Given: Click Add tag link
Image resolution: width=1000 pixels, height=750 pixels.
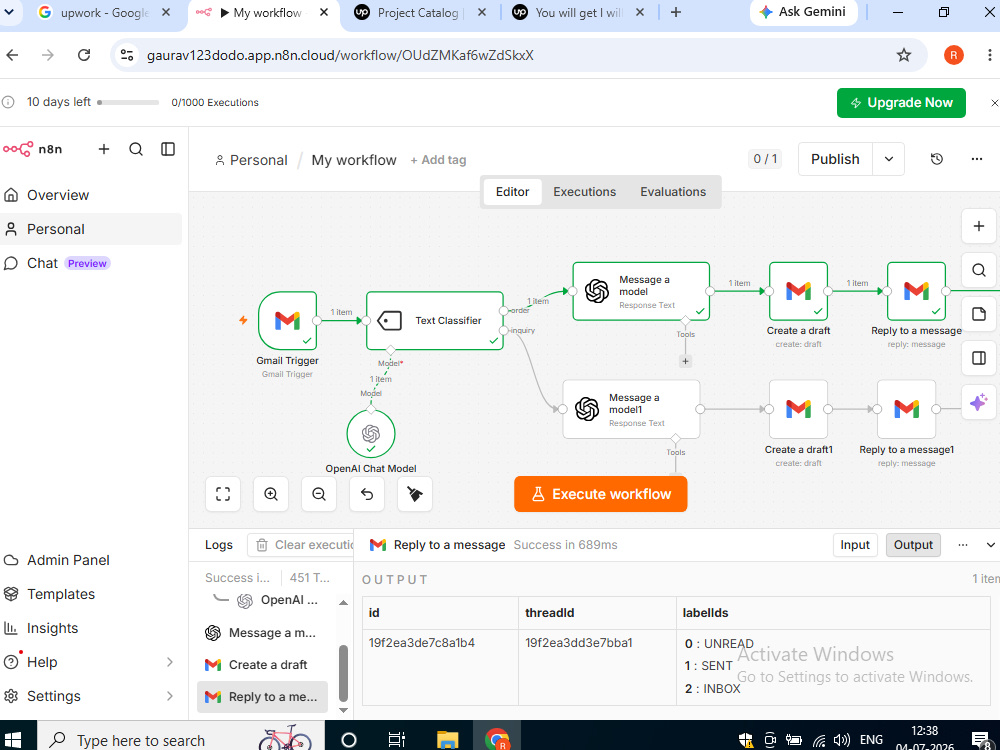Looking at the screenshot, I should (x=438, y=160).
